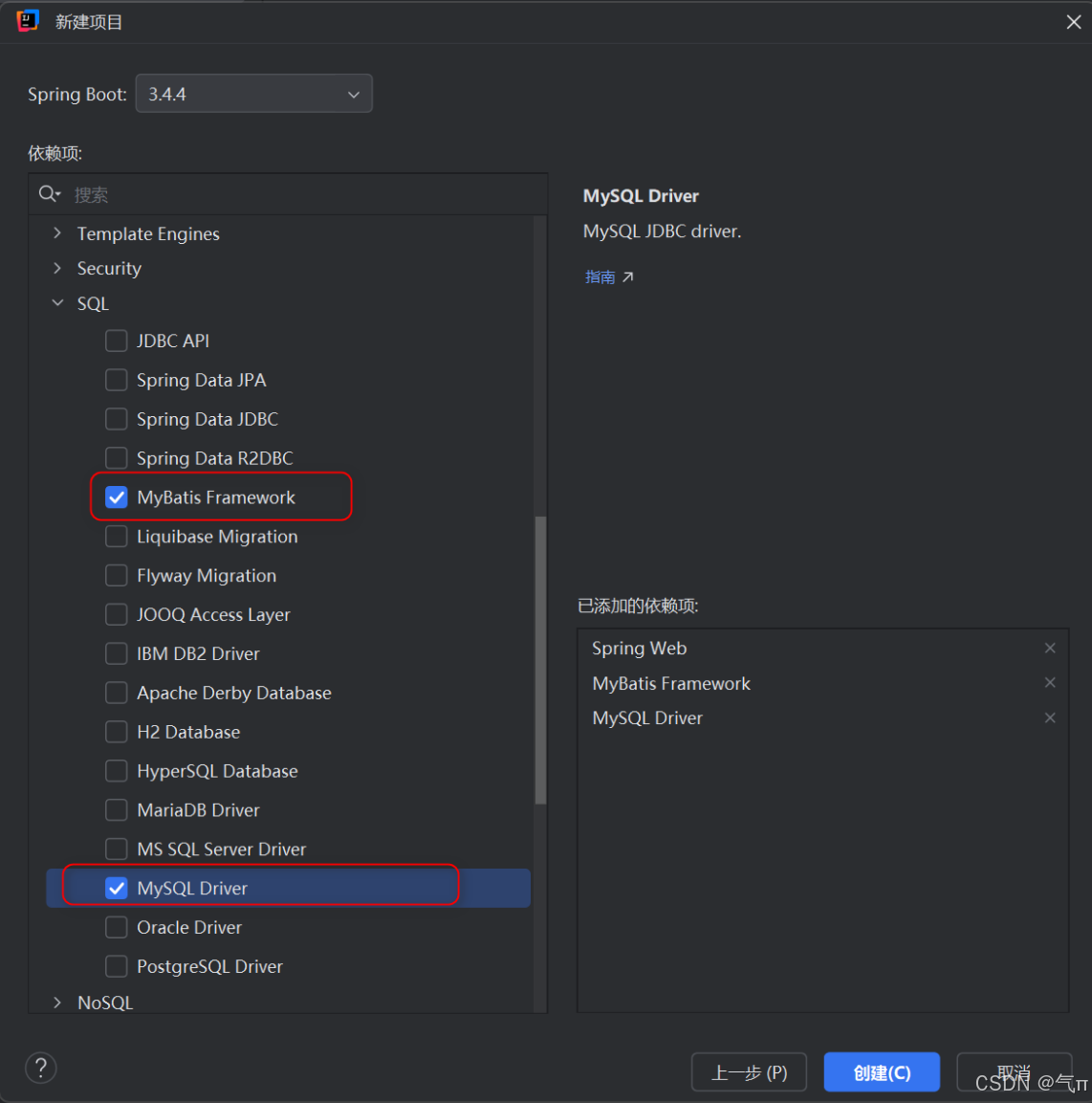
Task: Expand the Security category
Action: click(x=57, y=268)
